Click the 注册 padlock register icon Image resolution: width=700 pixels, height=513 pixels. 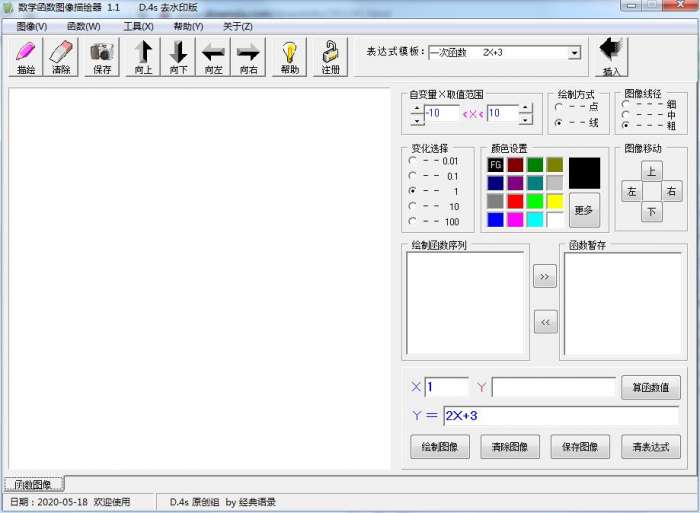(330, 58)
